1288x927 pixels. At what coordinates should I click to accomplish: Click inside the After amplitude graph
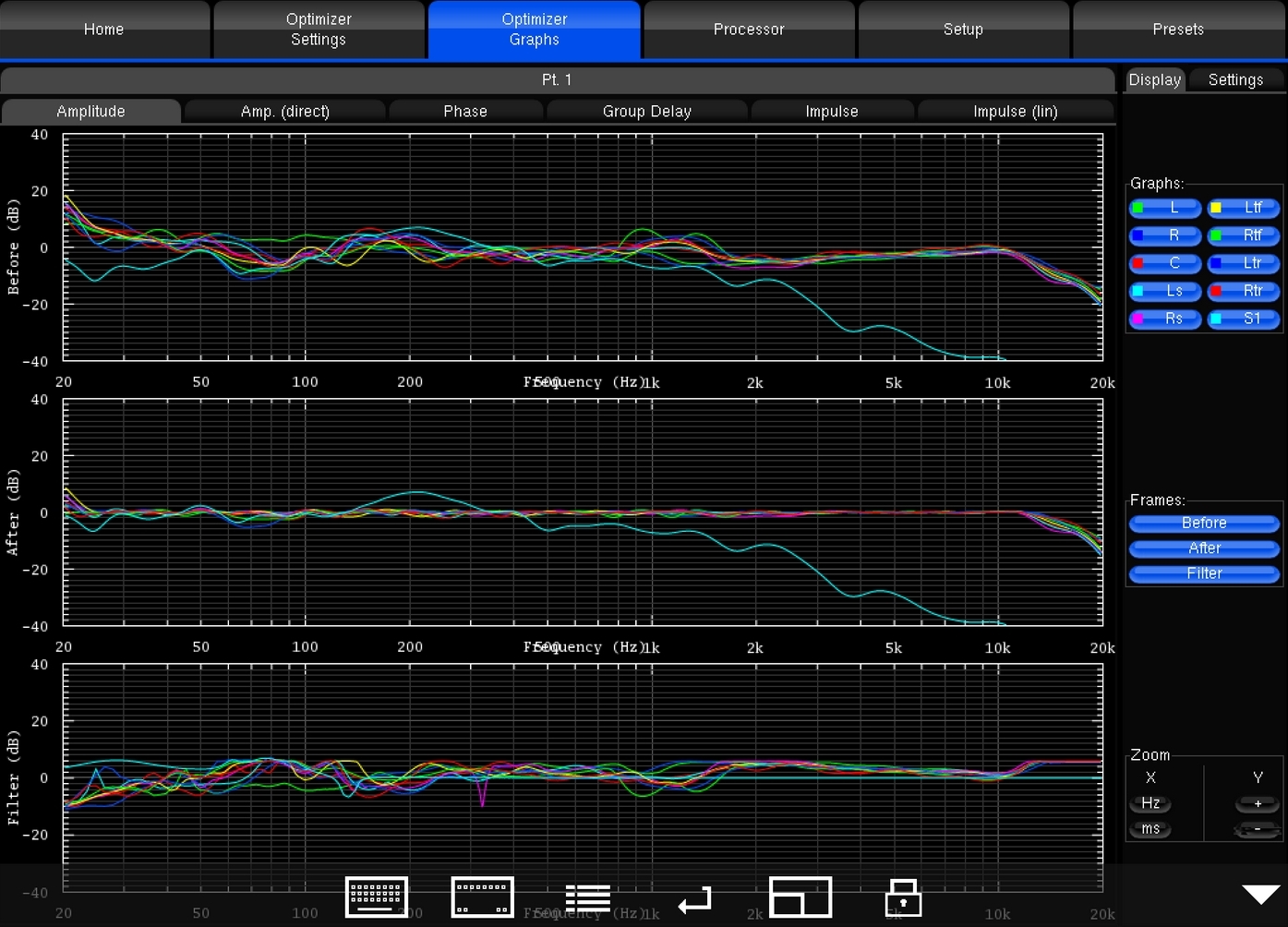click(x=583, y=512)
